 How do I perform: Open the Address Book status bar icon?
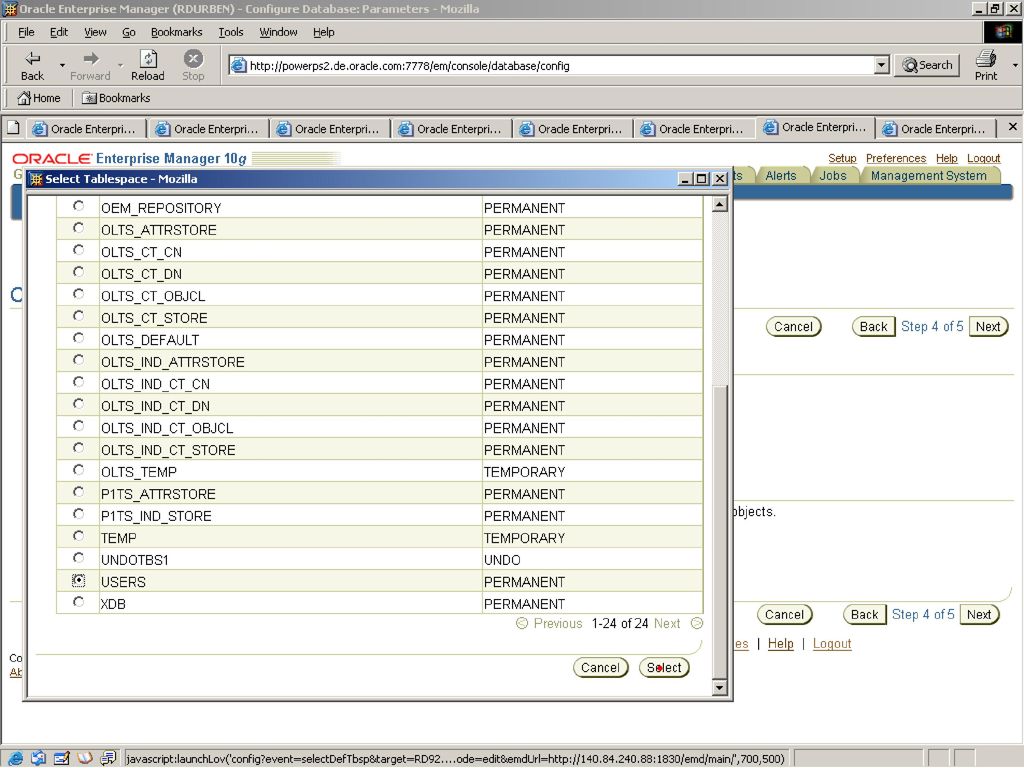point(85,758)
